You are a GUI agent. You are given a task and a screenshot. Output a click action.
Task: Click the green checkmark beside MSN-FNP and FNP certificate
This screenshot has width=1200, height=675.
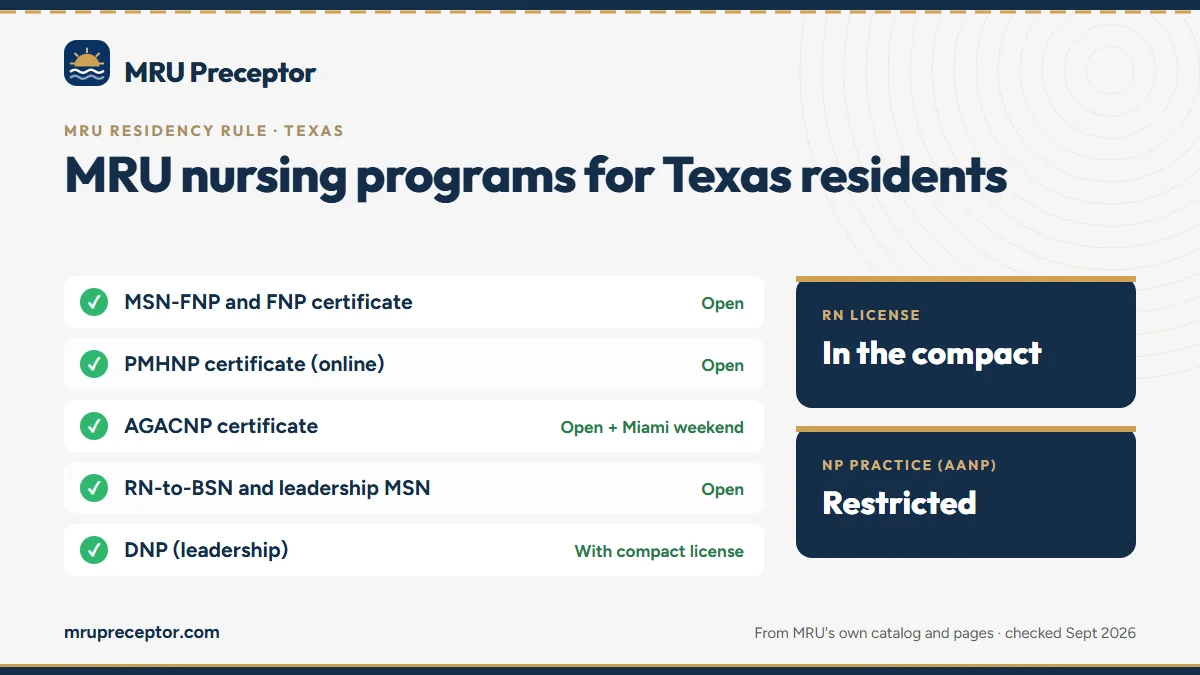pos(94,302)
